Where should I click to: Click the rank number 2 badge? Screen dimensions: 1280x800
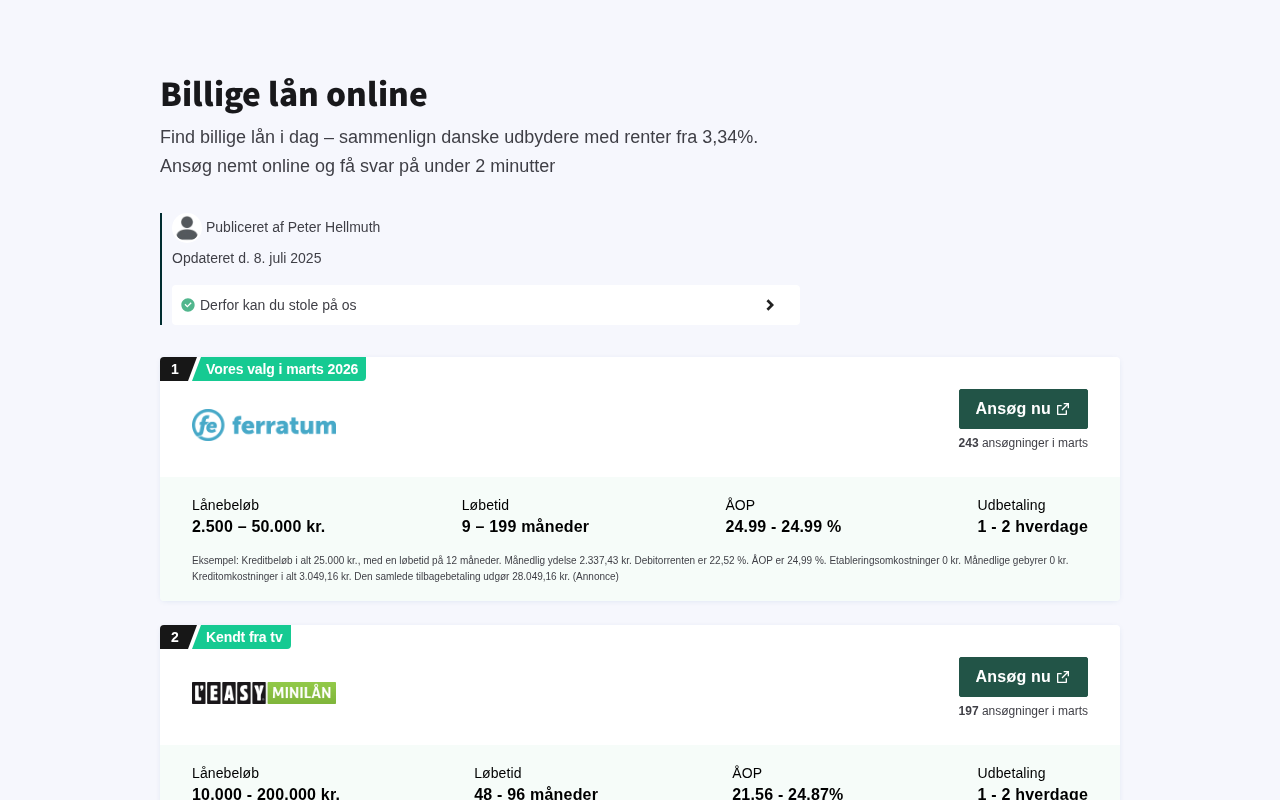click(x=175, y=637)
